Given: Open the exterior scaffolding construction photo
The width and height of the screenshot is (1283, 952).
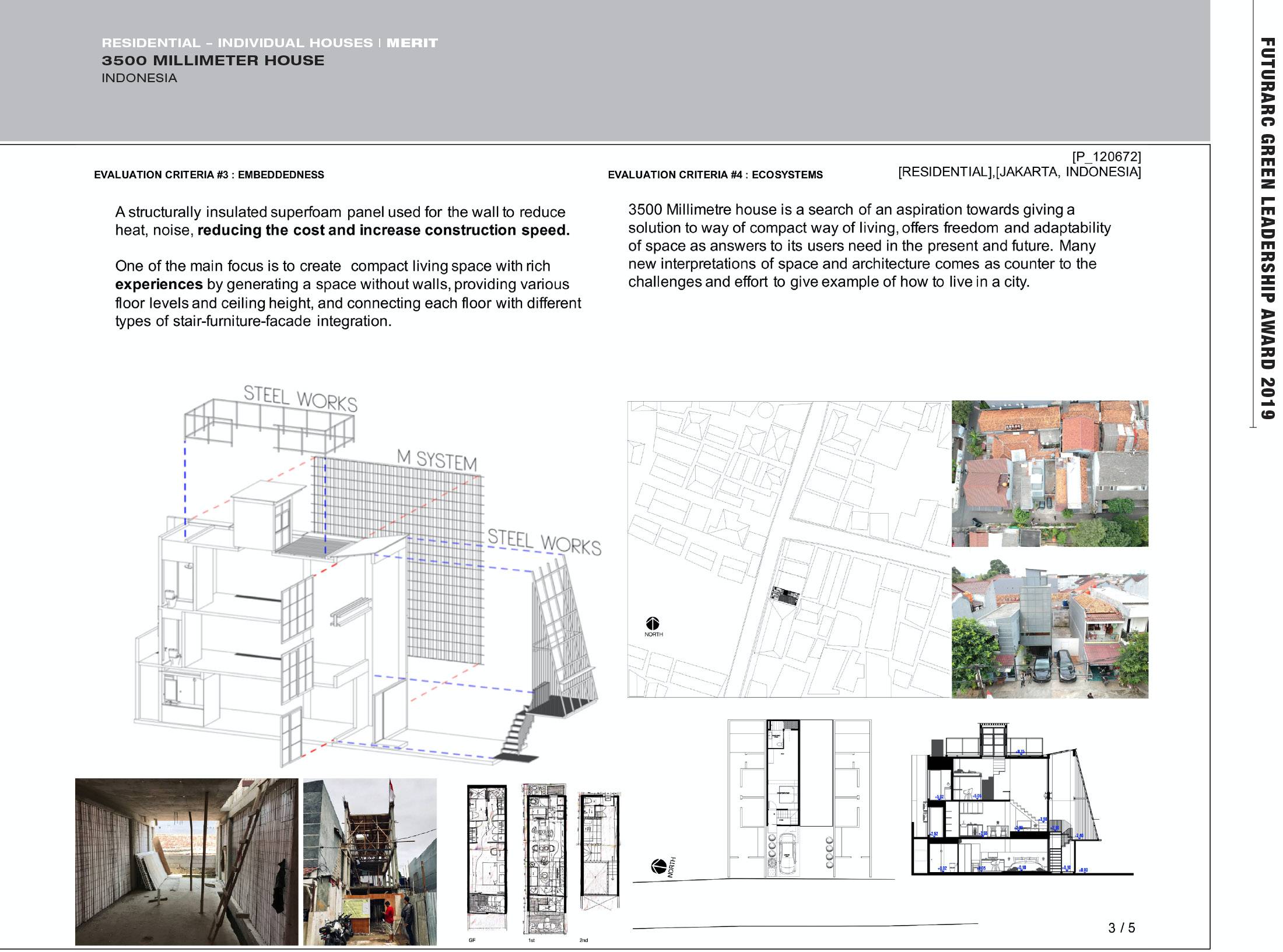Looking at the screenshot, I should 370,862.
